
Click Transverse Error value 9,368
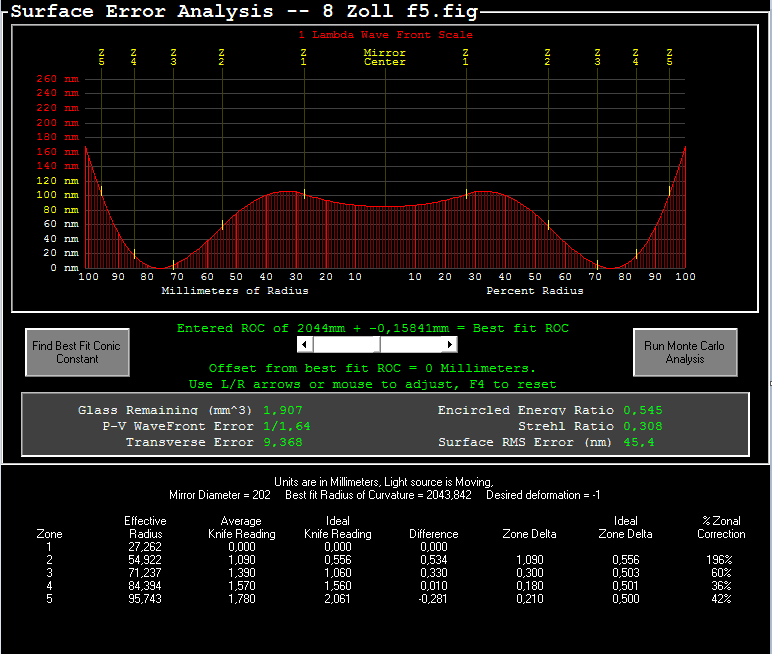[x=283, y=442]
